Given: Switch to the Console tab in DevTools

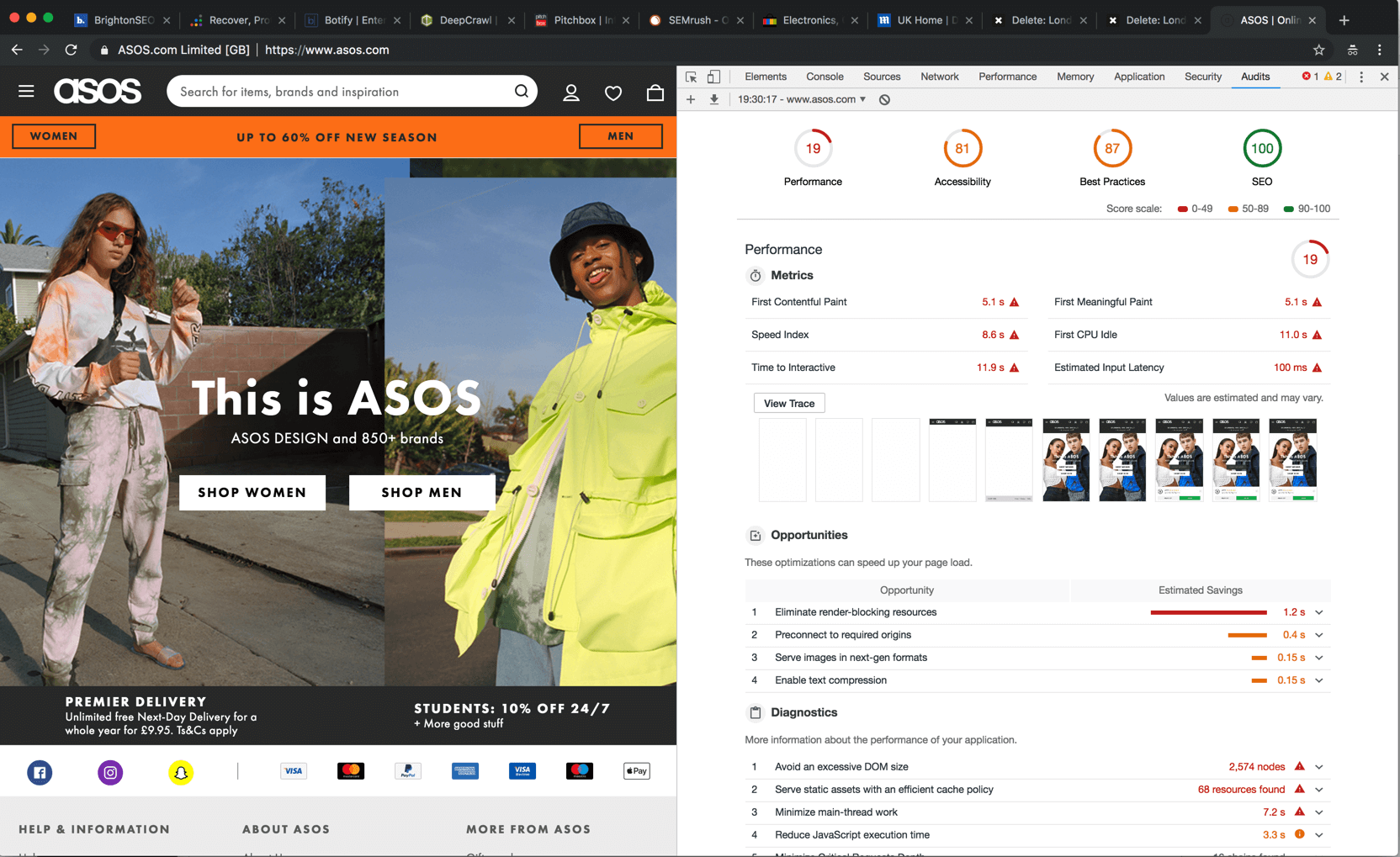Looking at the screenshot, I should (825, 77).
